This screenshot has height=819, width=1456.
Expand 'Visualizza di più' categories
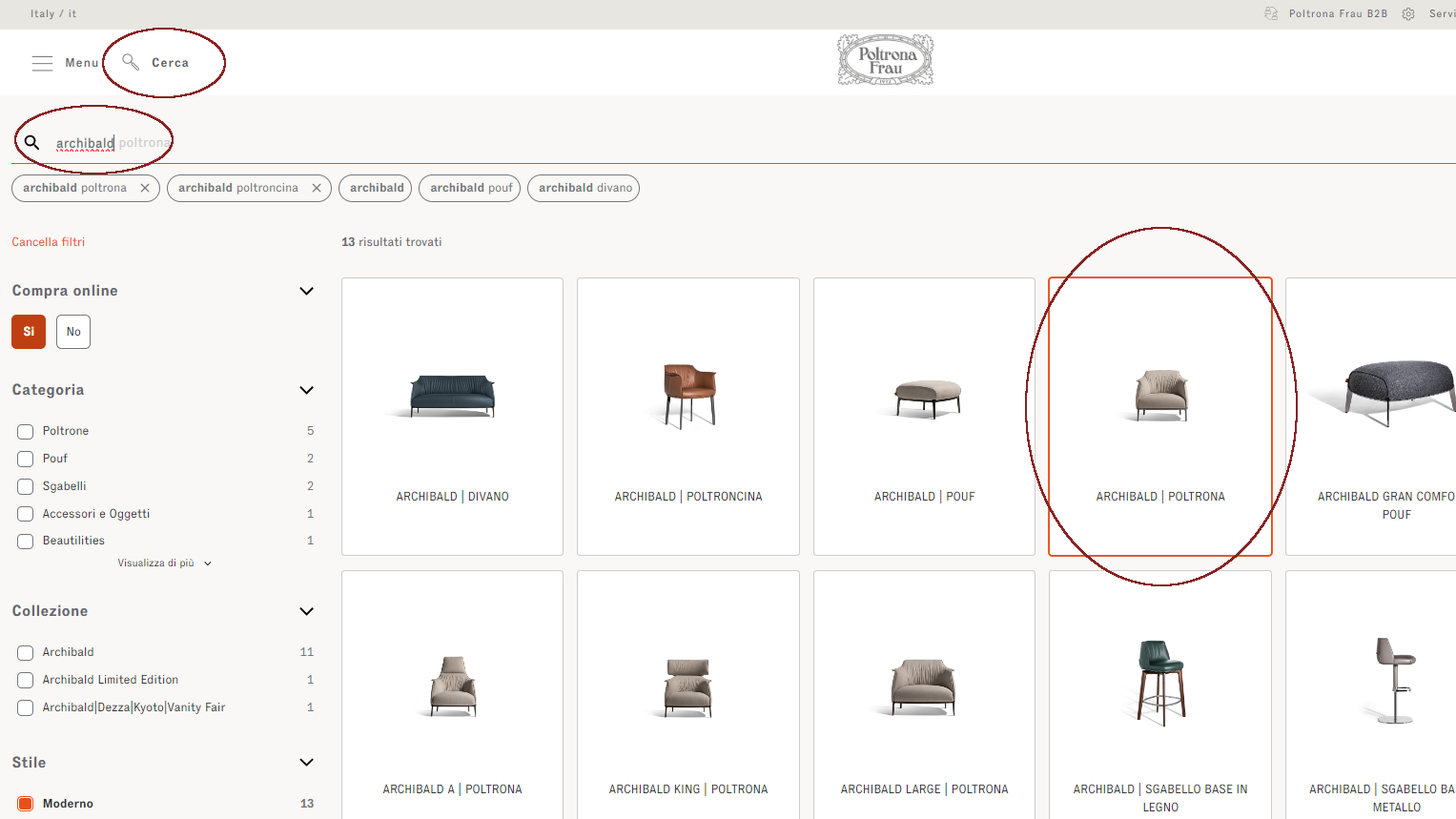tap(164, 563)
